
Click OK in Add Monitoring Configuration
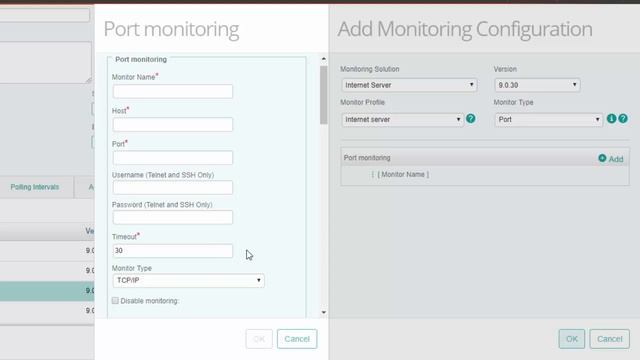(571, 339)
